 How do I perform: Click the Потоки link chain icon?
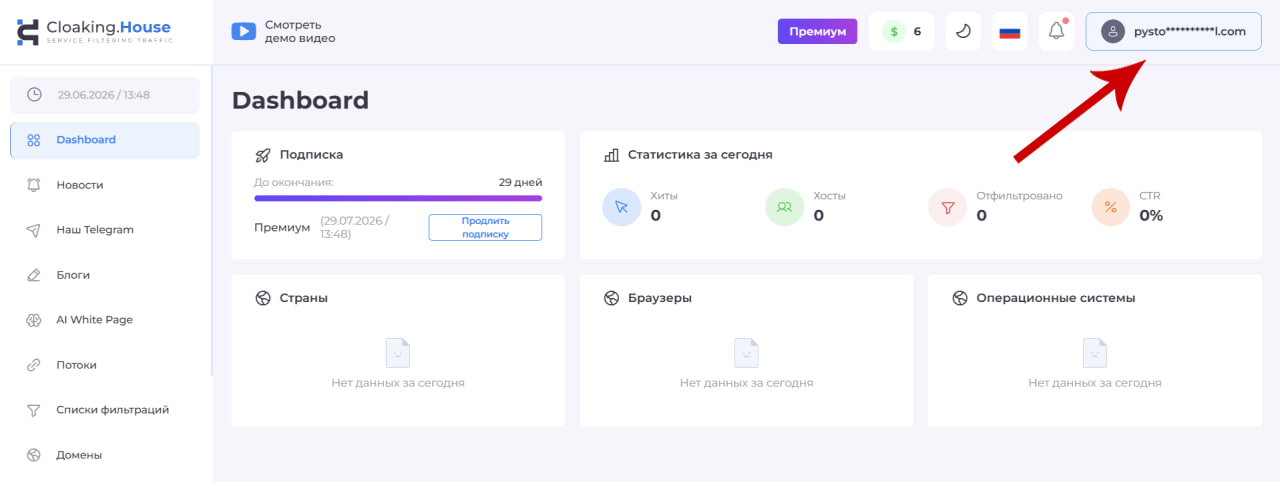[34, 365]
